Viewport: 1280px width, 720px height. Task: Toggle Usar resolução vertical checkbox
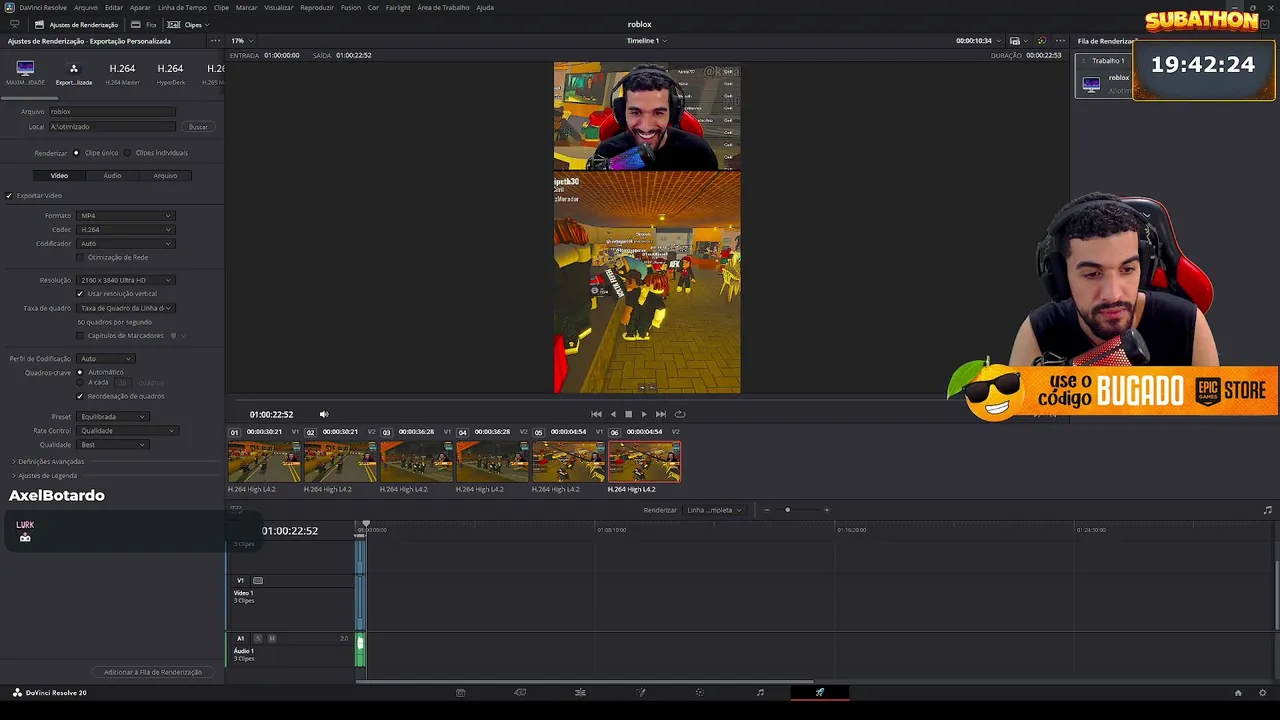click(x=80, y=294)
